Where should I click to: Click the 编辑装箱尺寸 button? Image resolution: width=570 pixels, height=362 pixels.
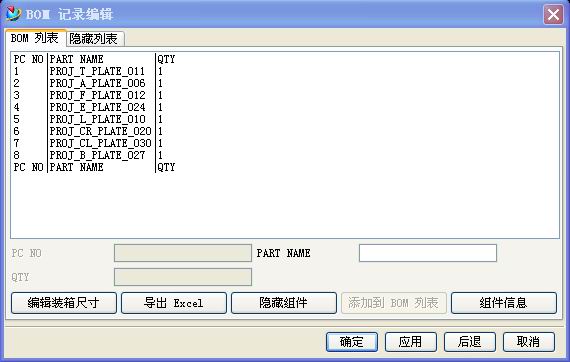coord(64,303)
